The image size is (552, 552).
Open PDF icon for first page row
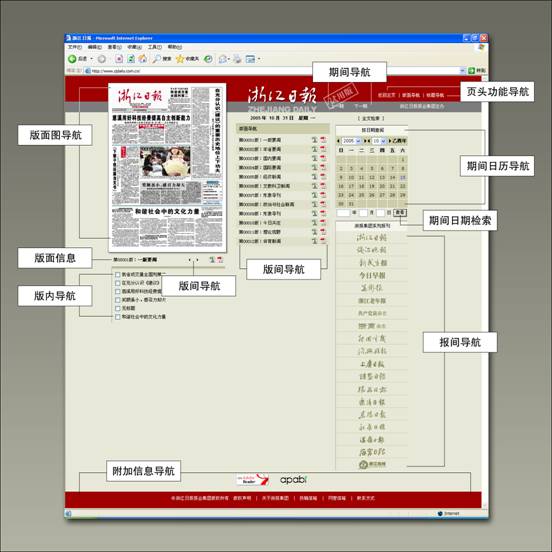(x=323, y=140)
